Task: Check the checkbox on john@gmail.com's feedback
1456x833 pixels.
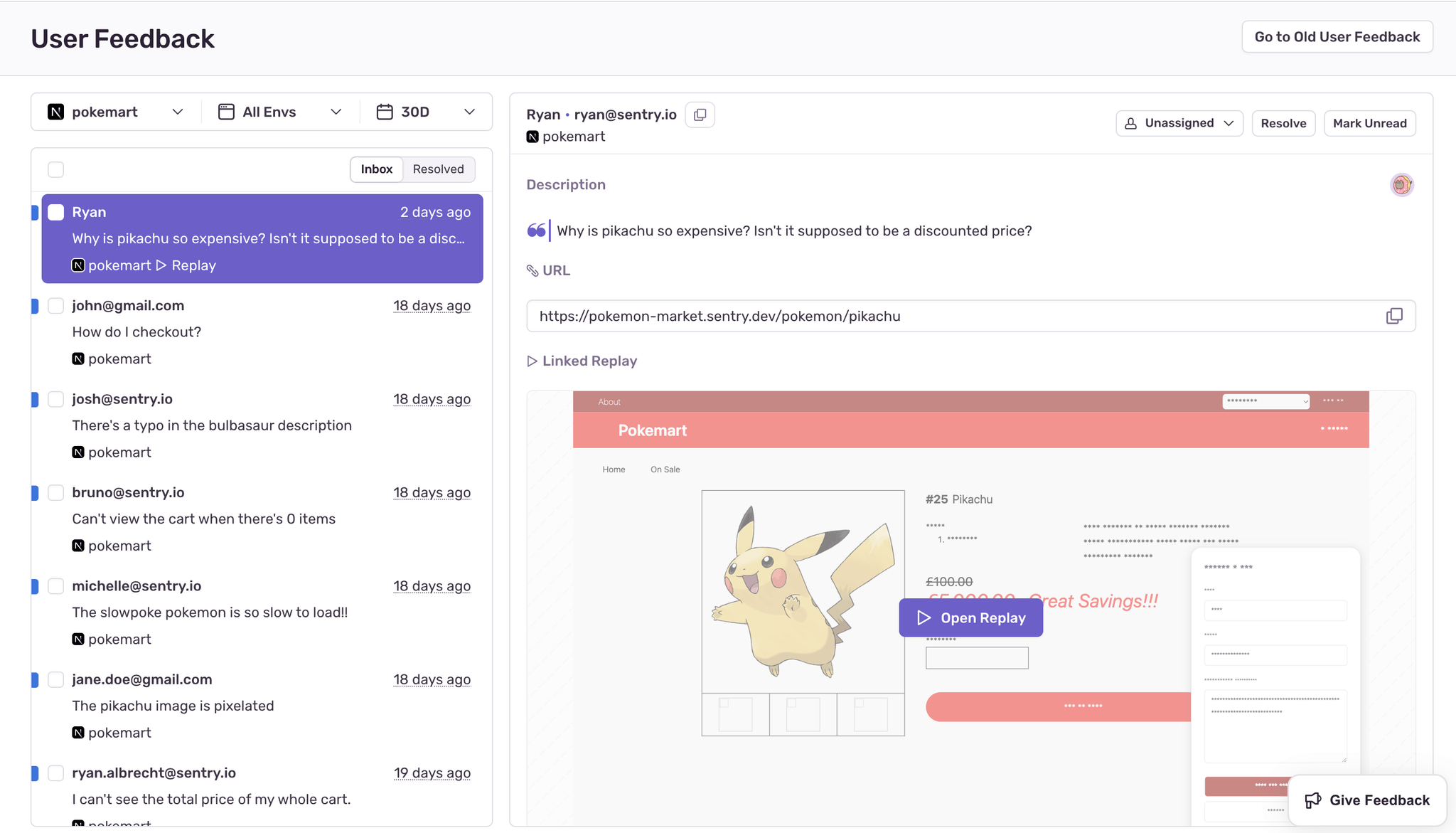Action: (55, 305)
